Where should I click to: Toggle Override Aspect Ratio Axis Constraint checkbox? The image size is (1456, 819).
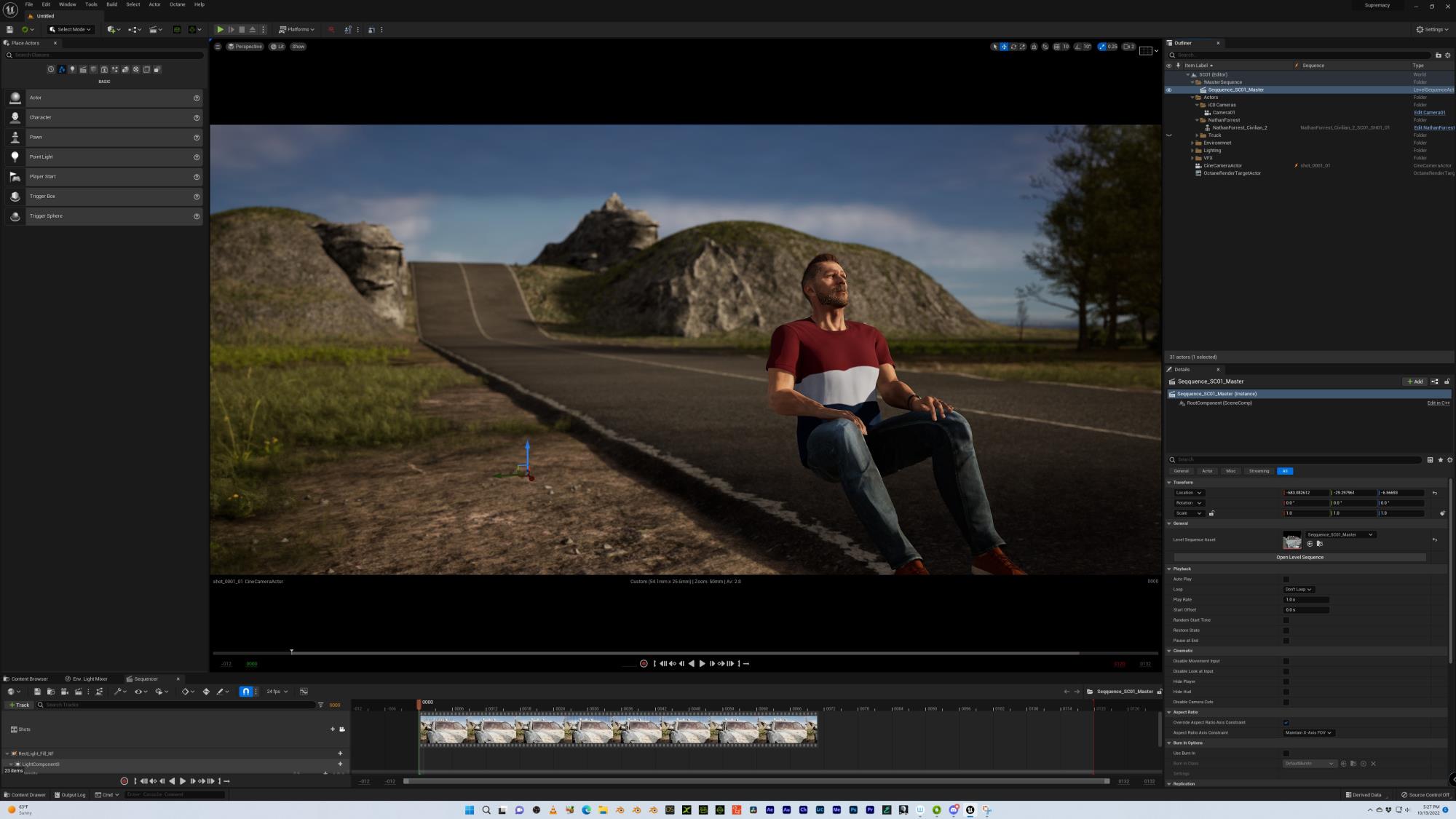[x=1286, y=723]
